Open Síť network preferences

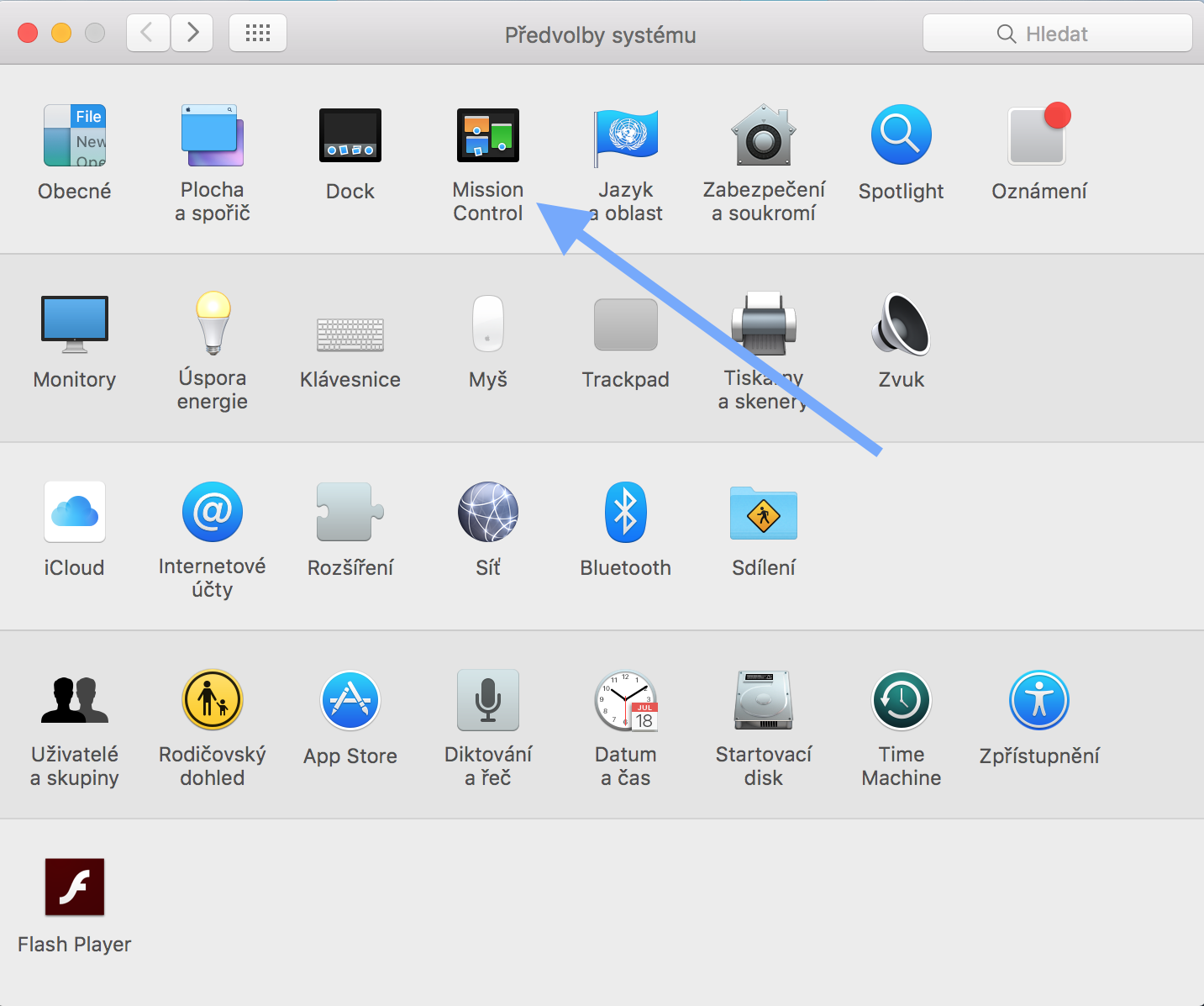(x=487, y=512)
